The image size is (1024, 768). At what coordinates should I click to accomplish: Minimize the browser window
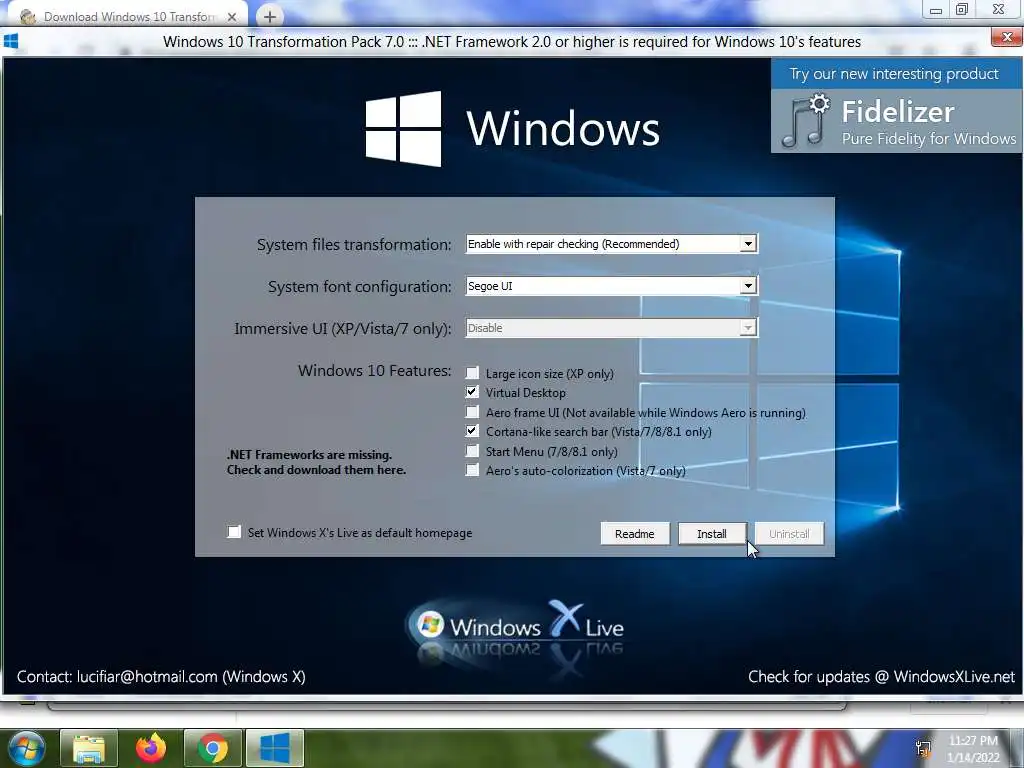click(936, 10)
